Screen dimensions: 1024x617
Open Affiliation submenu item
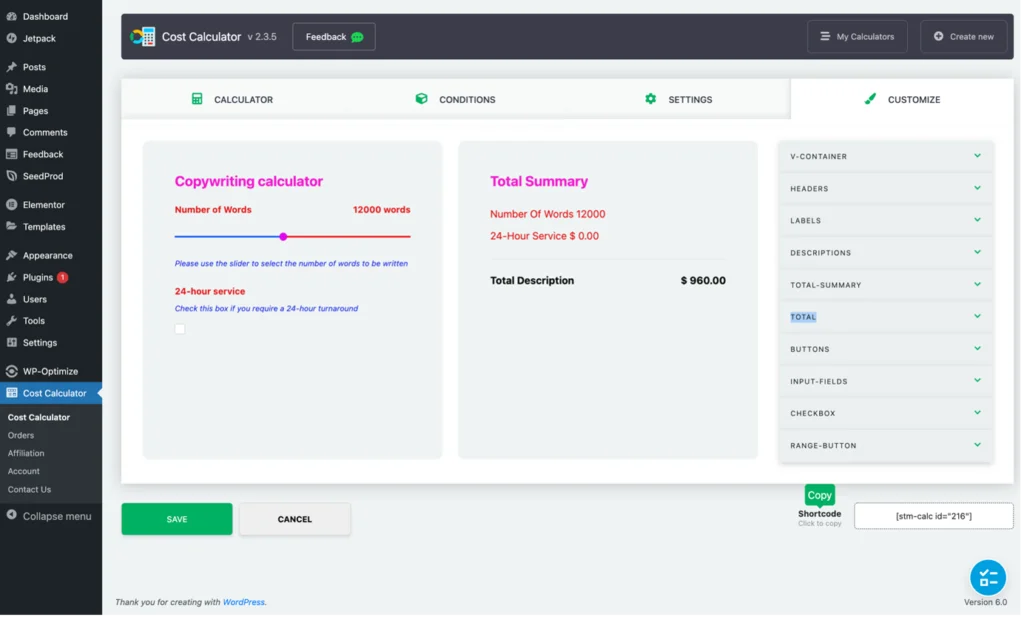pyautogui.click(x=26, y=454)
